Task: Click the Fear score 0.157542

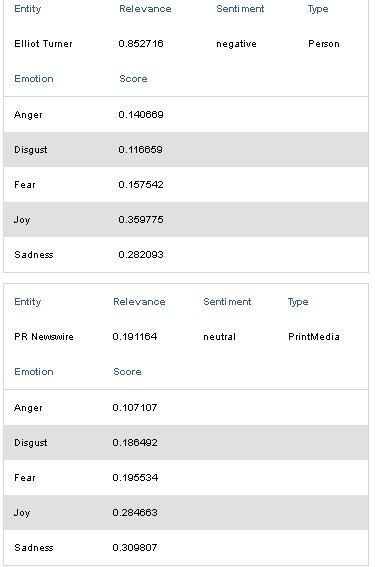Action: [141, 184]
